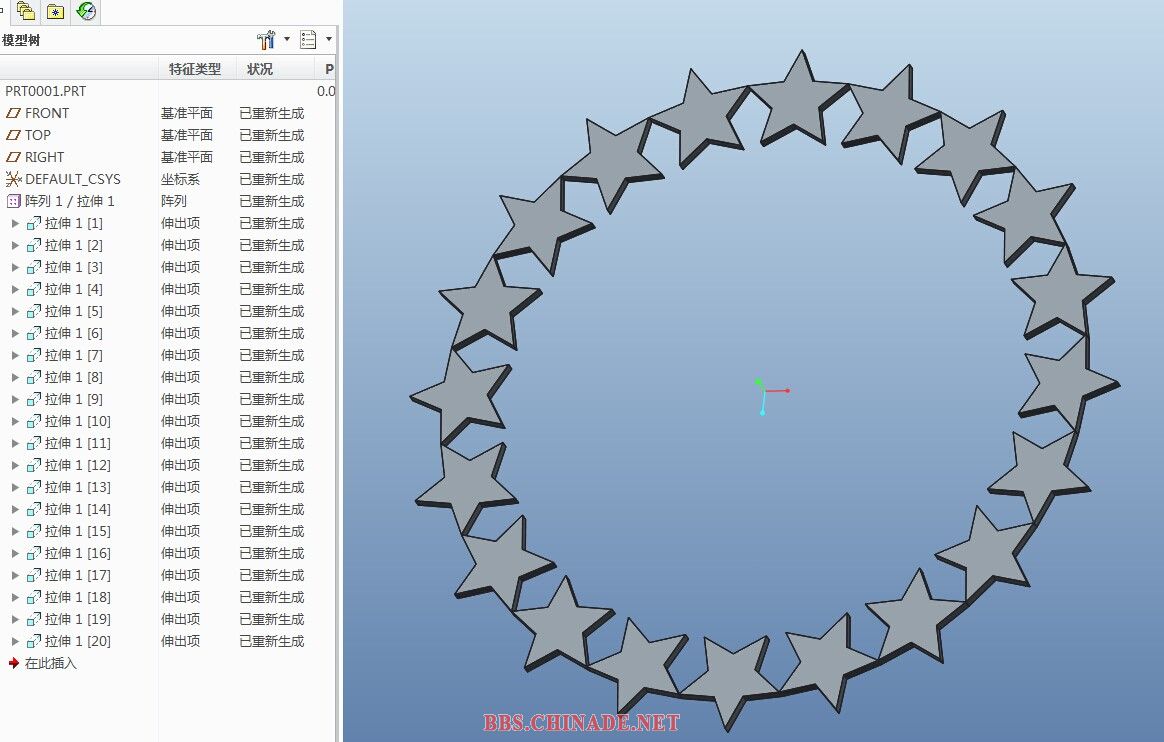The height and width of the screenshot is (742, 1164).
Task: Open the settings dropdown arrow beside hammer icon
Action: (x=287, y=40)
